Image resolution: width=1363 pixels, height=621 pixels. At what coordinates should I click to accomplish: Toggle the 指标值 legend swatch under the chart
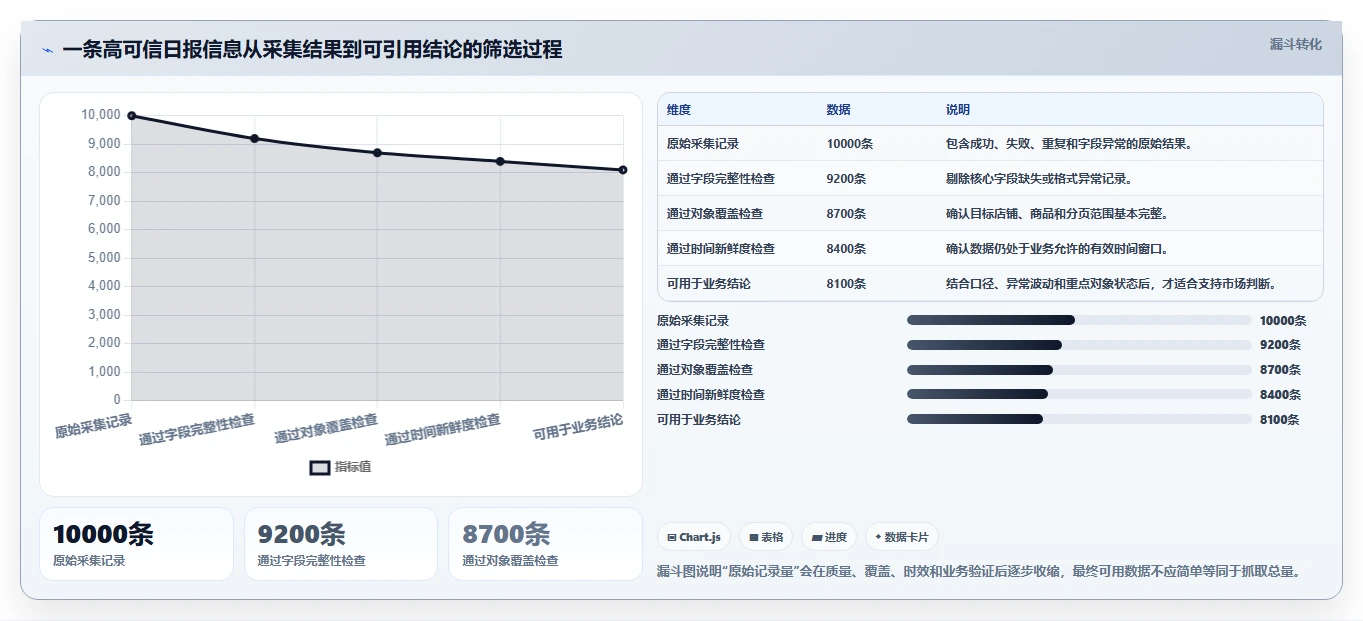point(319,467)
